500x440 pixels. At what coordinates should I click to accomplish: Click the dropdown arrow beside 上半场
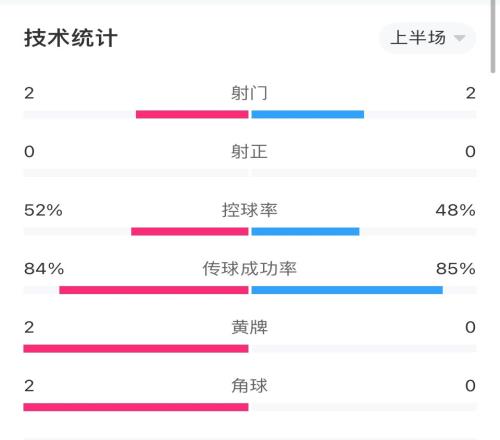[460, 38]
